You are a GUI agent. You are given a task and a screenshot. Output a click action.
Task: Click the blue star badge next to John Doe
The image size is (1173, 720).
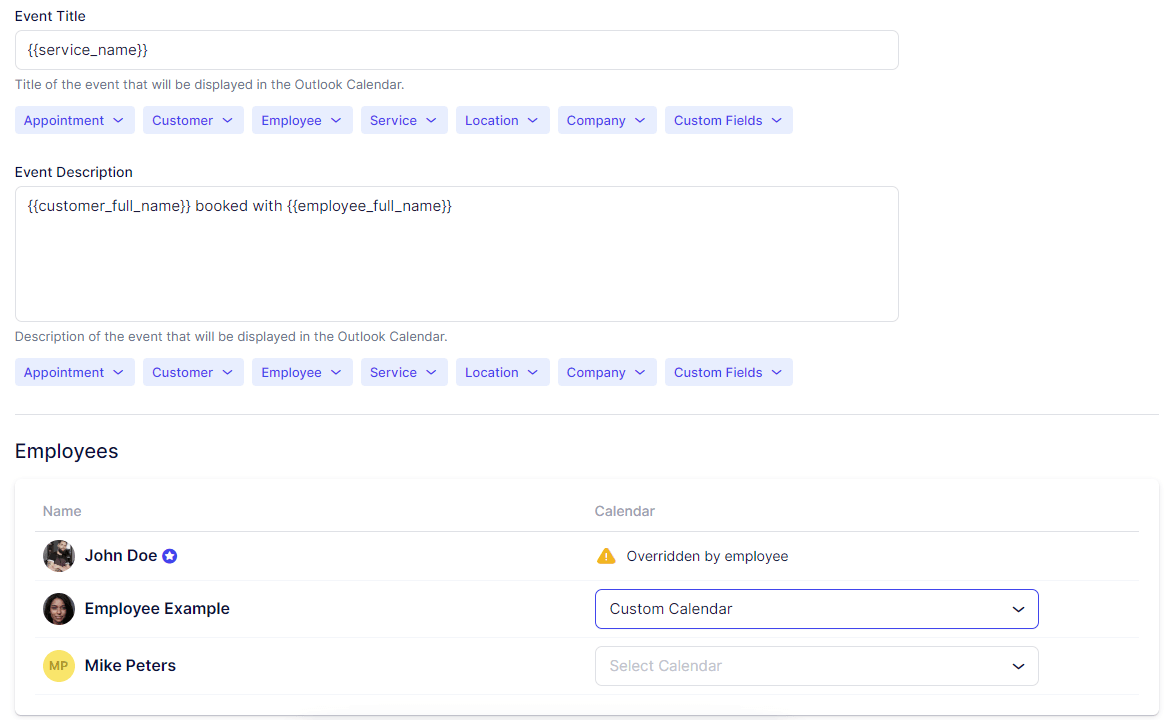[170, 555]
